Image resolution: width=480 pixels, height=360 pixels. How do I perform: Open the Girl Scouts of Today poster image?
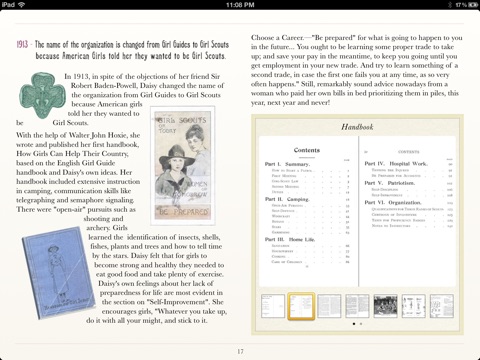point(183,166)
